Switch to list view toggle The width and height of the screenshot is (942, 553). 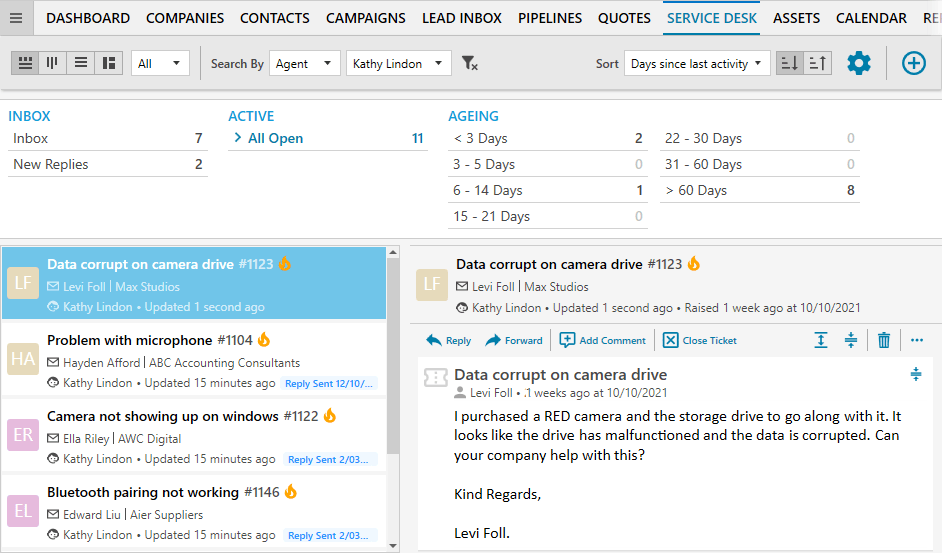[x=81, y=63]
